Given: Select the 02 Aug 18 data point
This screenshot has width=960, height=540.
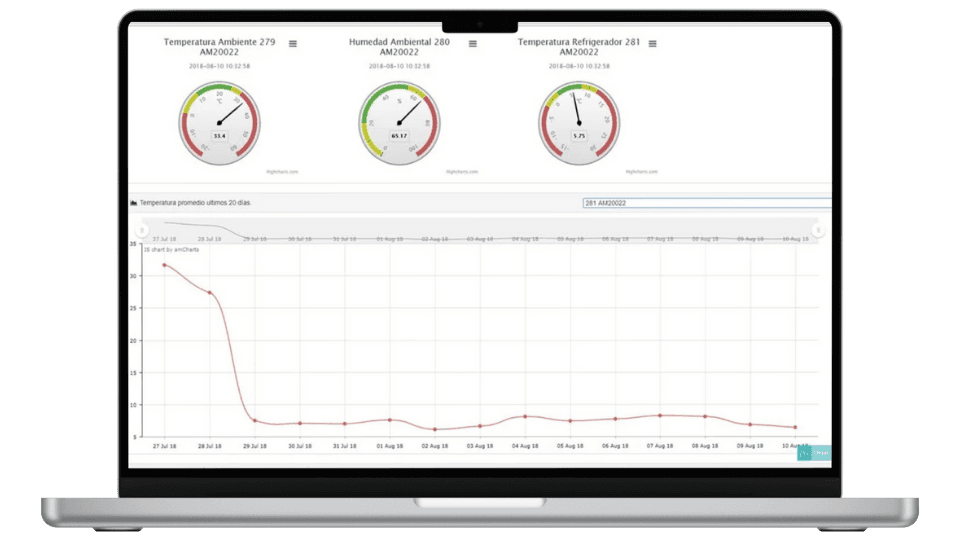Looking at the screenshot, I should [x=435, y=429].
